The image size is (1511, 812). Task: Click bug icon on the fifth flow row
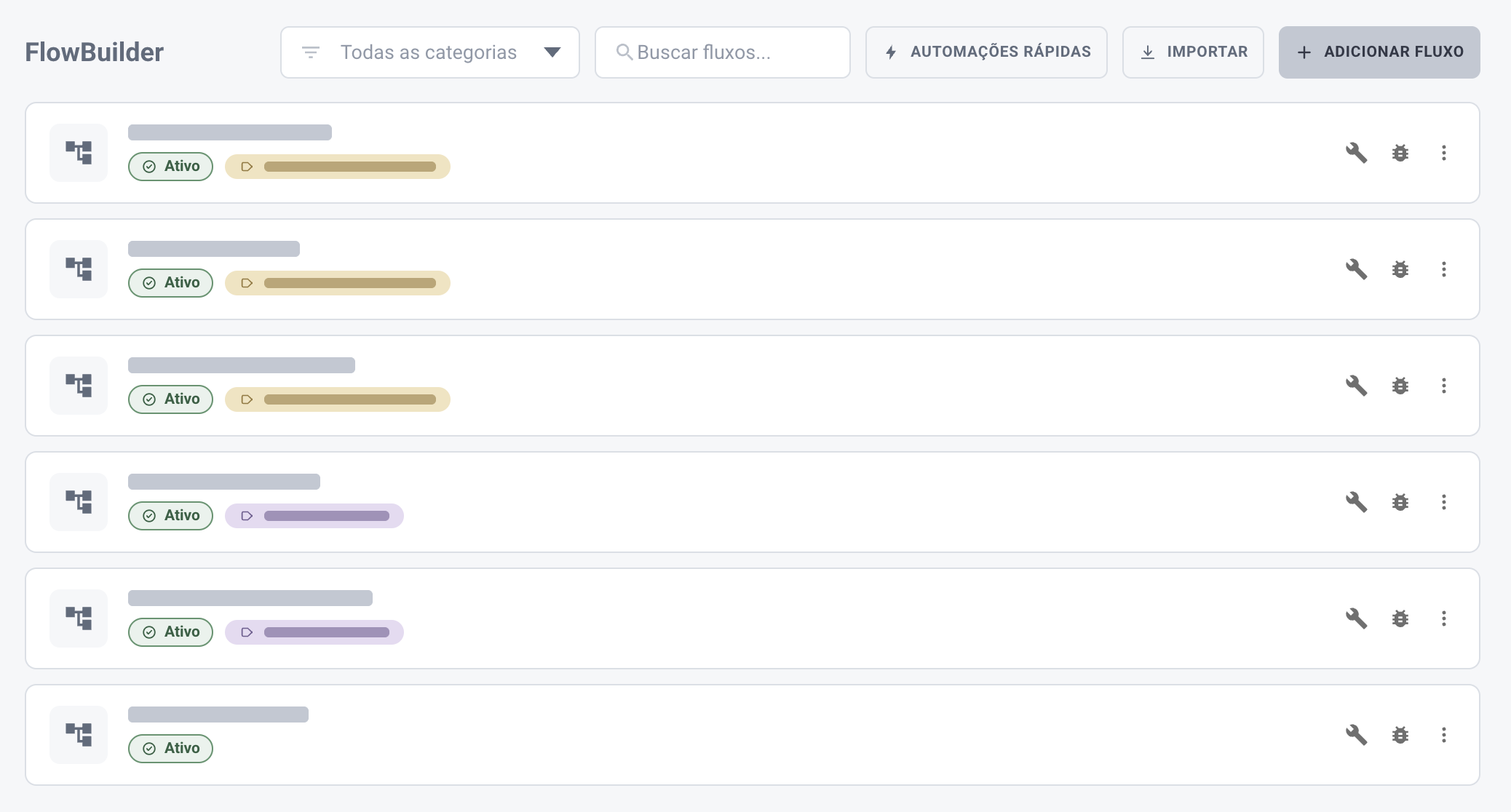coord(1400,618)
